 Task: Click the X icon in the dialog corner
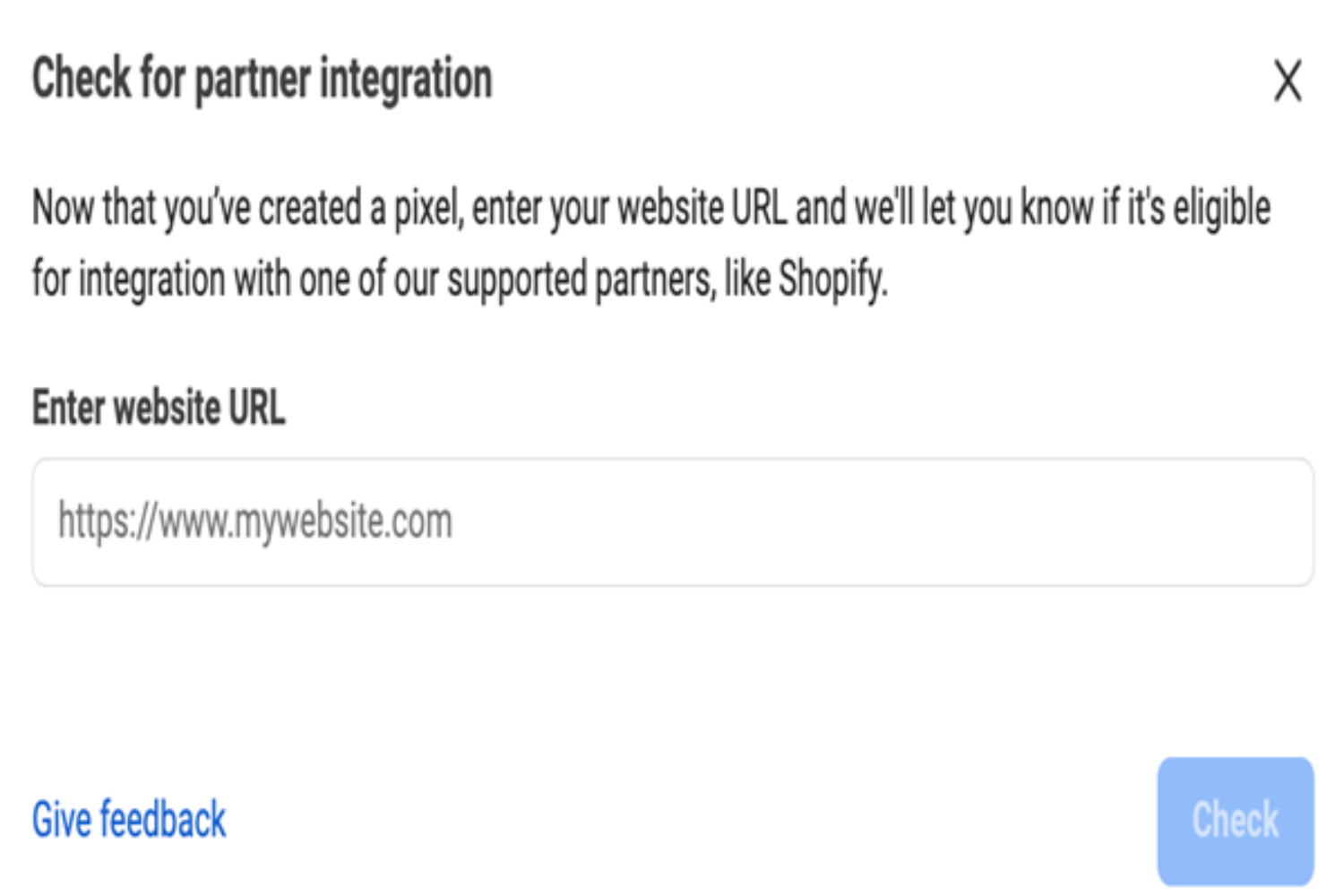click(1288, 82)
